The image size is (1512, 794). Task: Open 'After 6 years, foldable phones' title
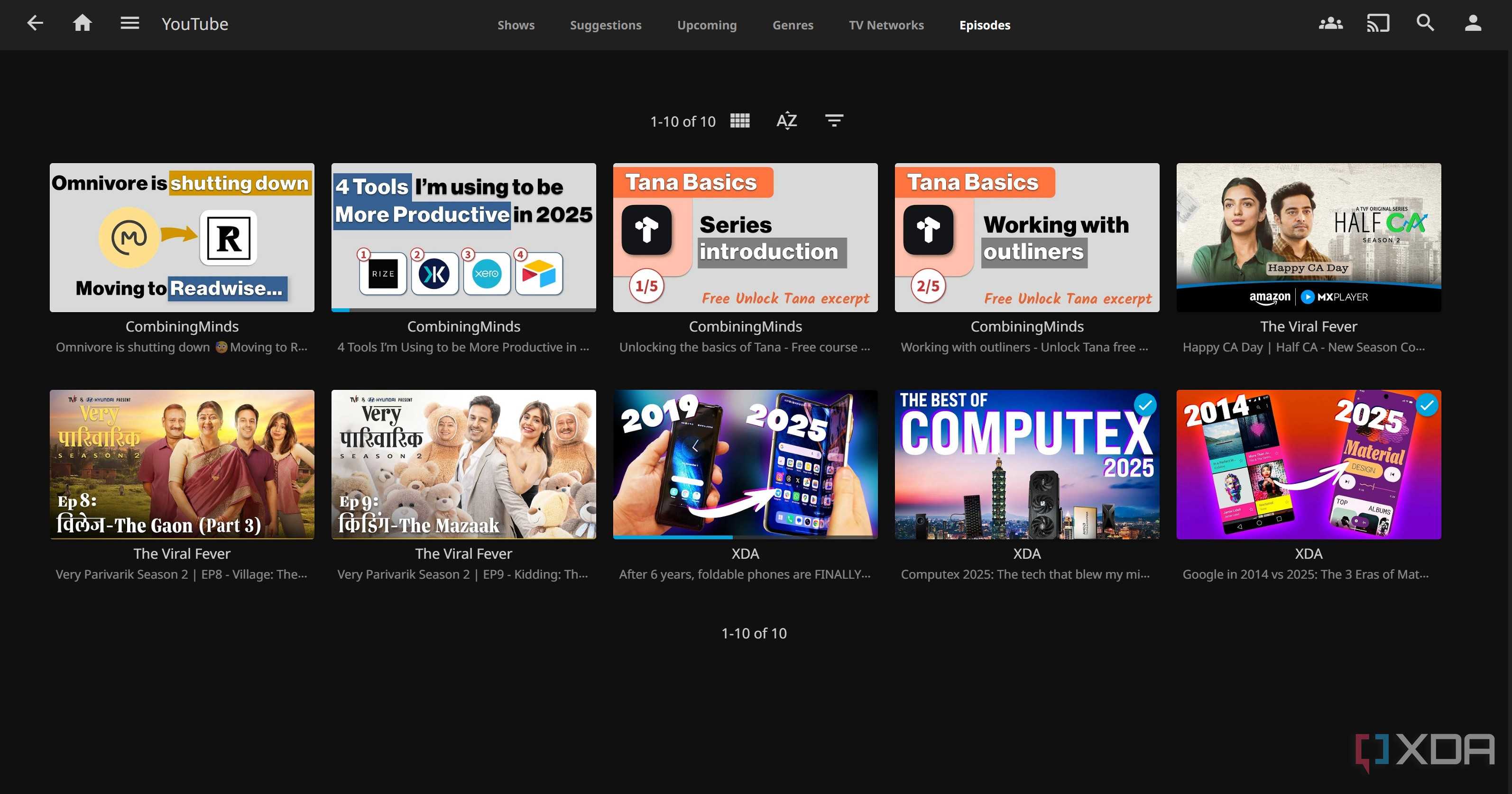point(746,574)
